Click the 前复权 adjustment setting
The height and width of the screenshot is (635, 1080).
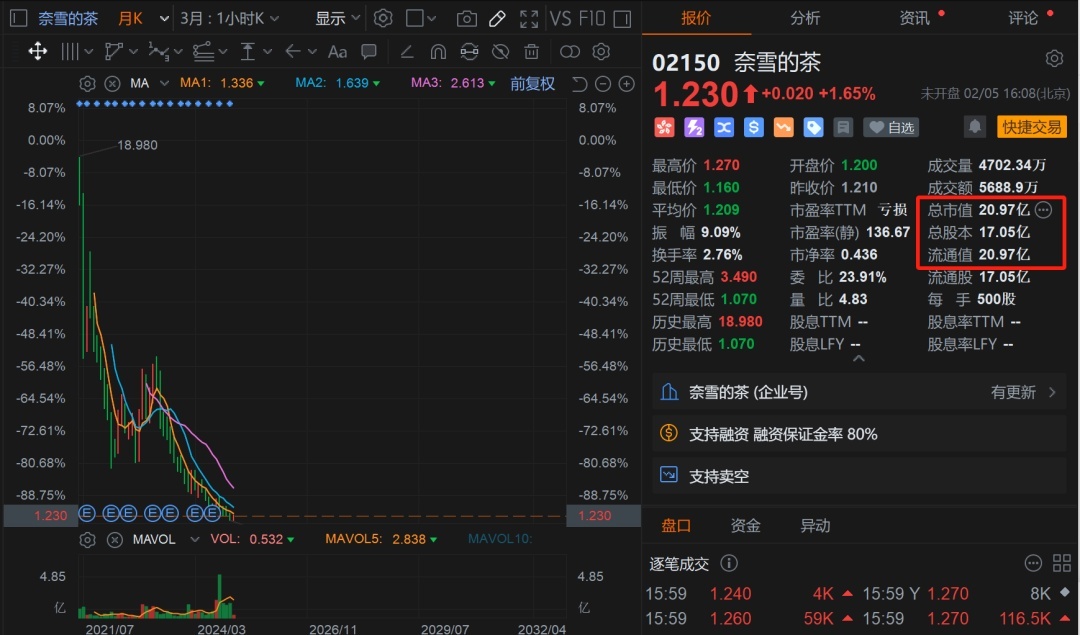532,84
